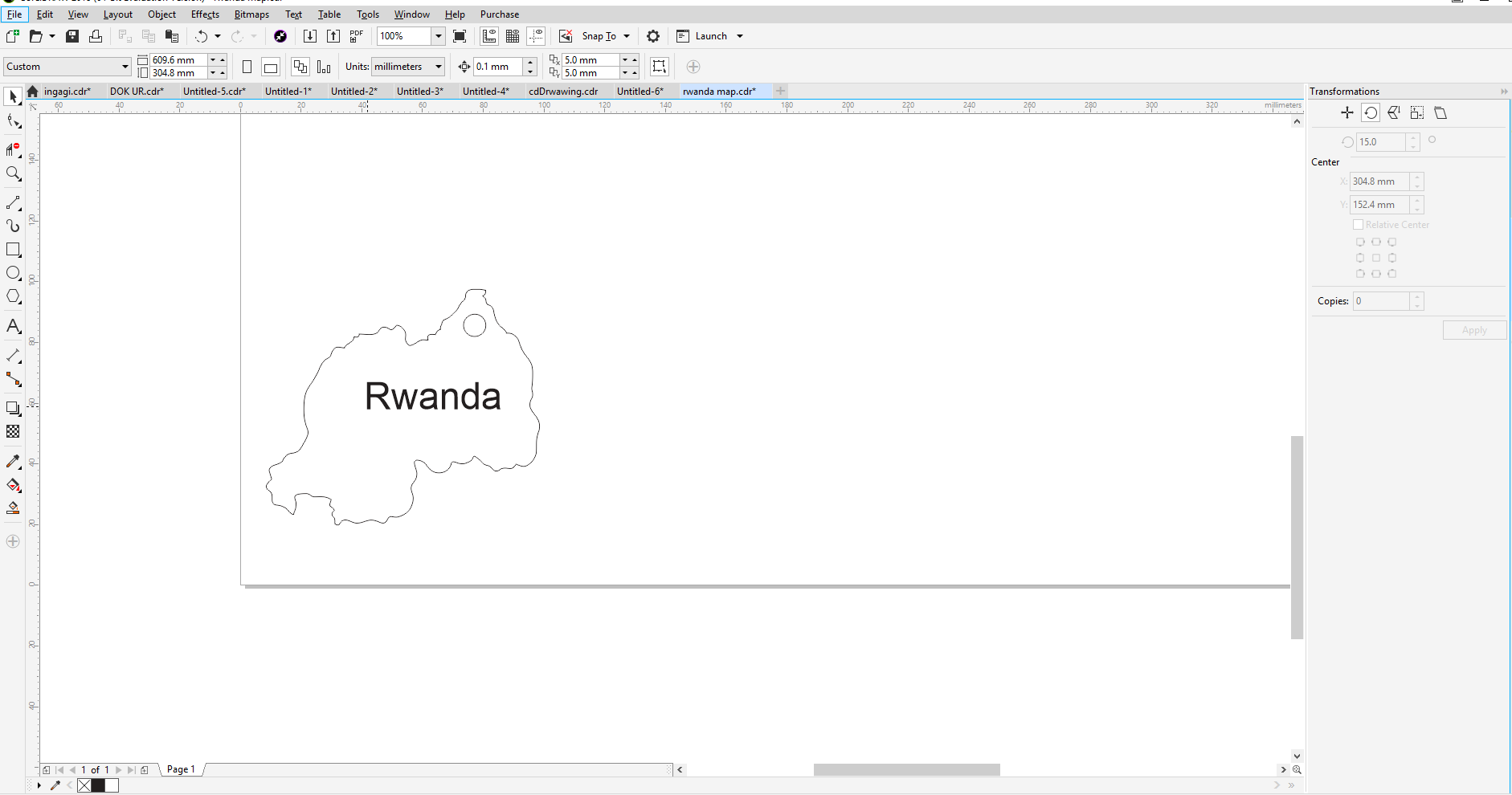Open the Object menu
1512x795 pixels.
(161, 14)
